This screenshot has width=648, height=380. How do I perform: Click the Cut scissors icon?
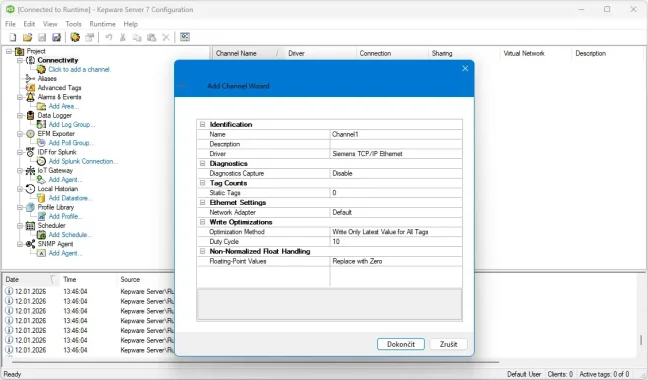point(123,38)
